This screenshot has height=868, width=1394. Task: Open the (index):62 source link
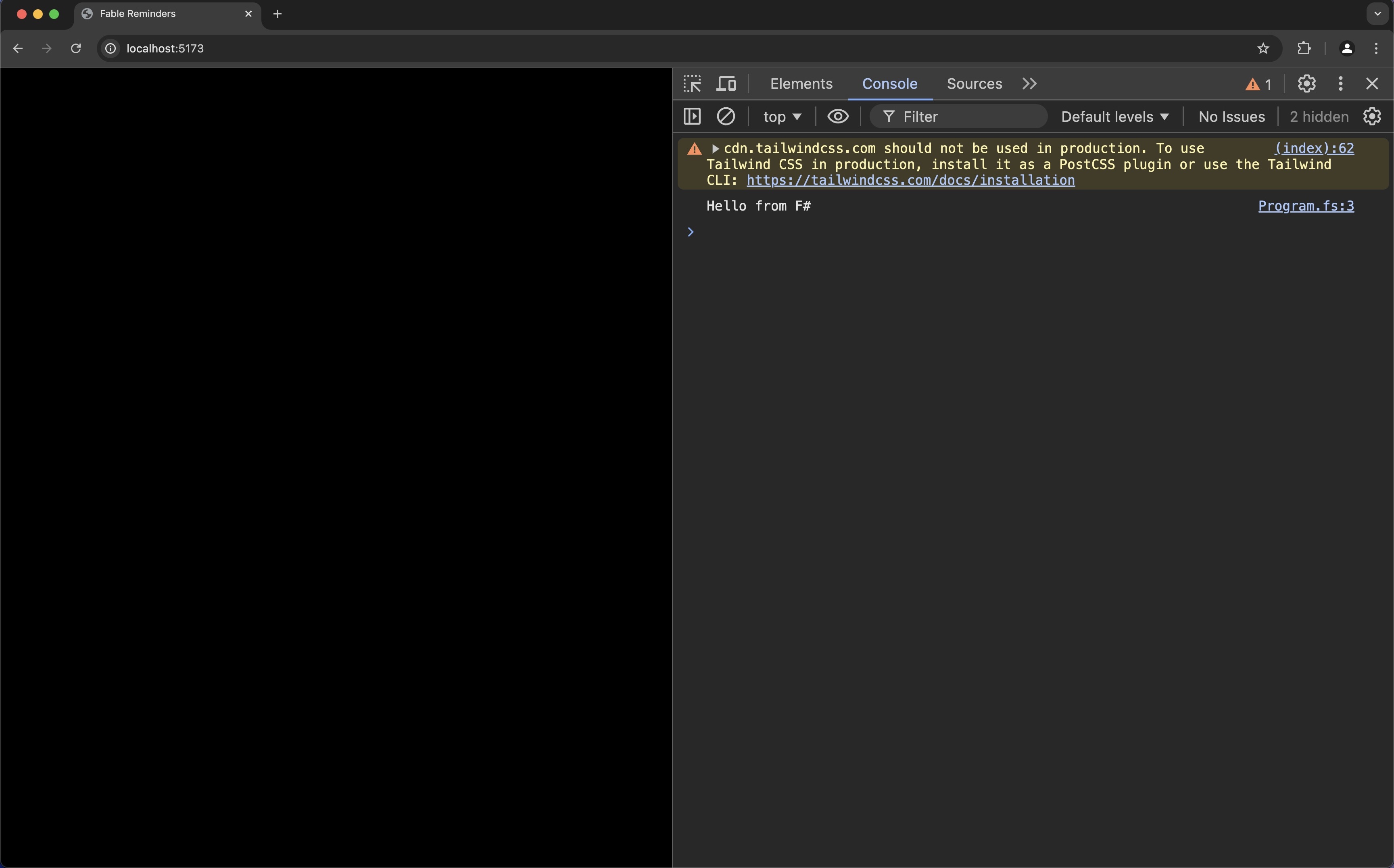(x=1314, y=148)
